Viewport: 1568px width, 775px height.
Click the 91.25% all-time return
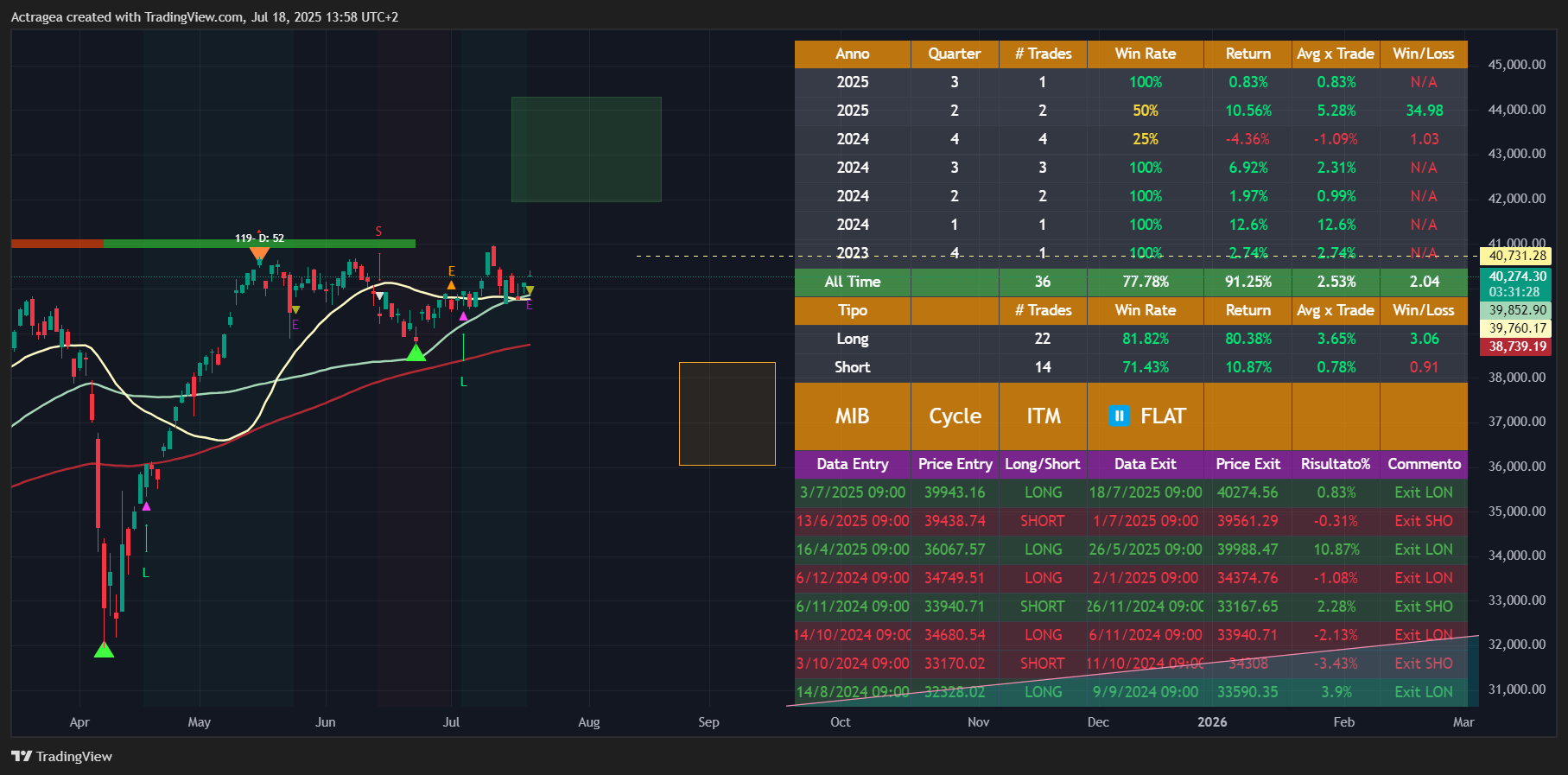tap(1248, 282)
